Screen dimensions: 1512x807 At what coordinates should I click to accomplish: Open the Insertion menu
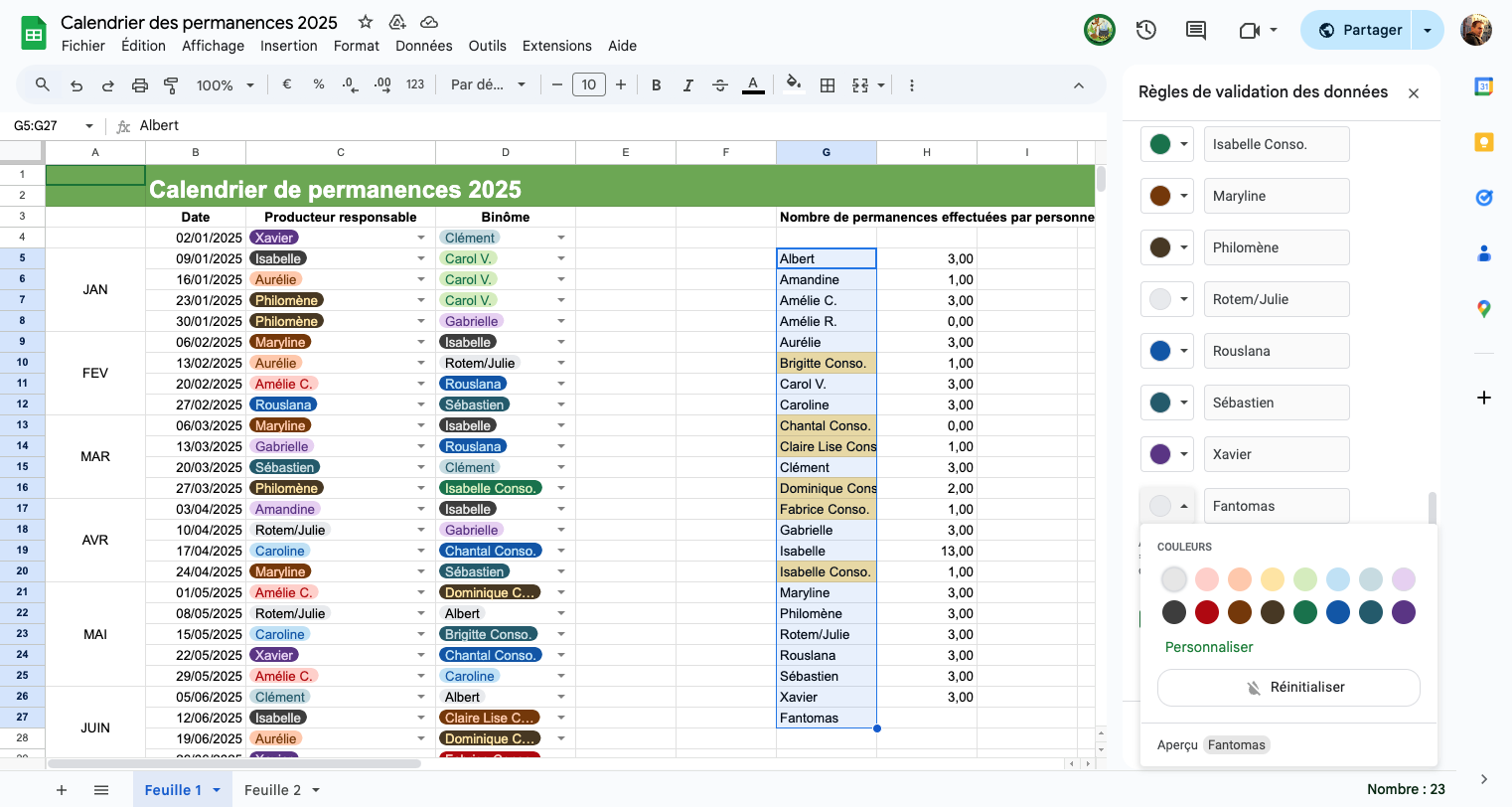click(x=289, y=46)
